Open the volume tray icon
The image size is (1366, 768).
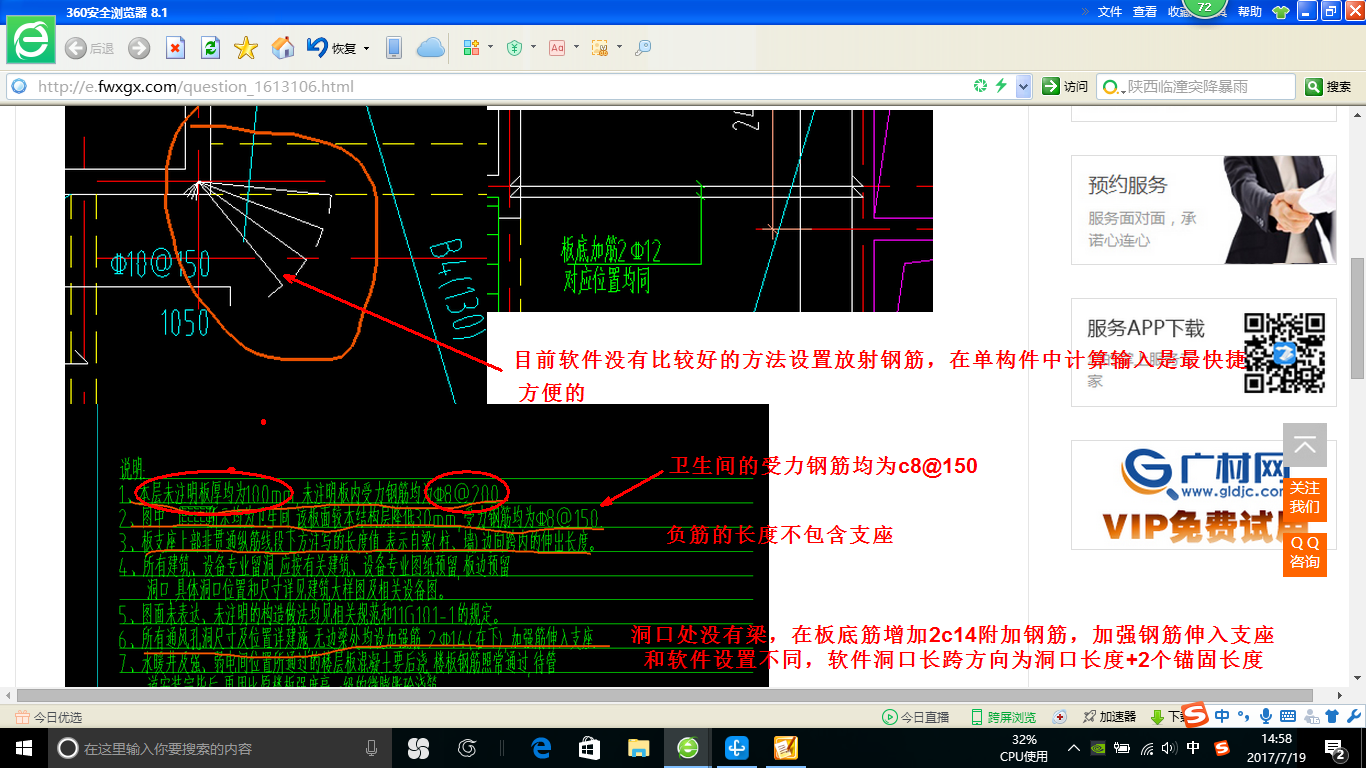(1170, 748)
